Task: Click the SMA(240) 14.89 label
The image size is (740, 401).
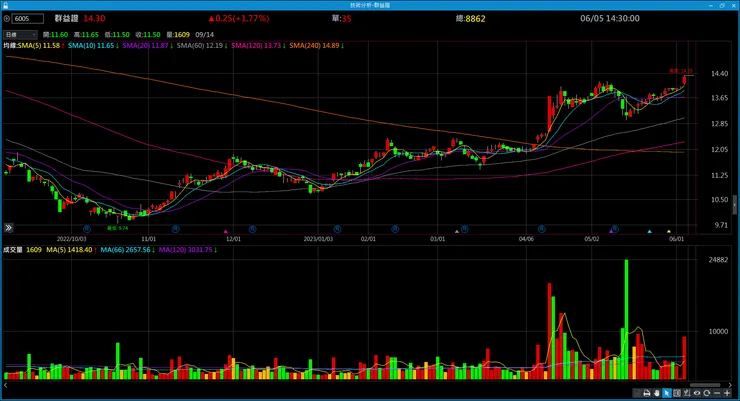Action: coord(316,46)
